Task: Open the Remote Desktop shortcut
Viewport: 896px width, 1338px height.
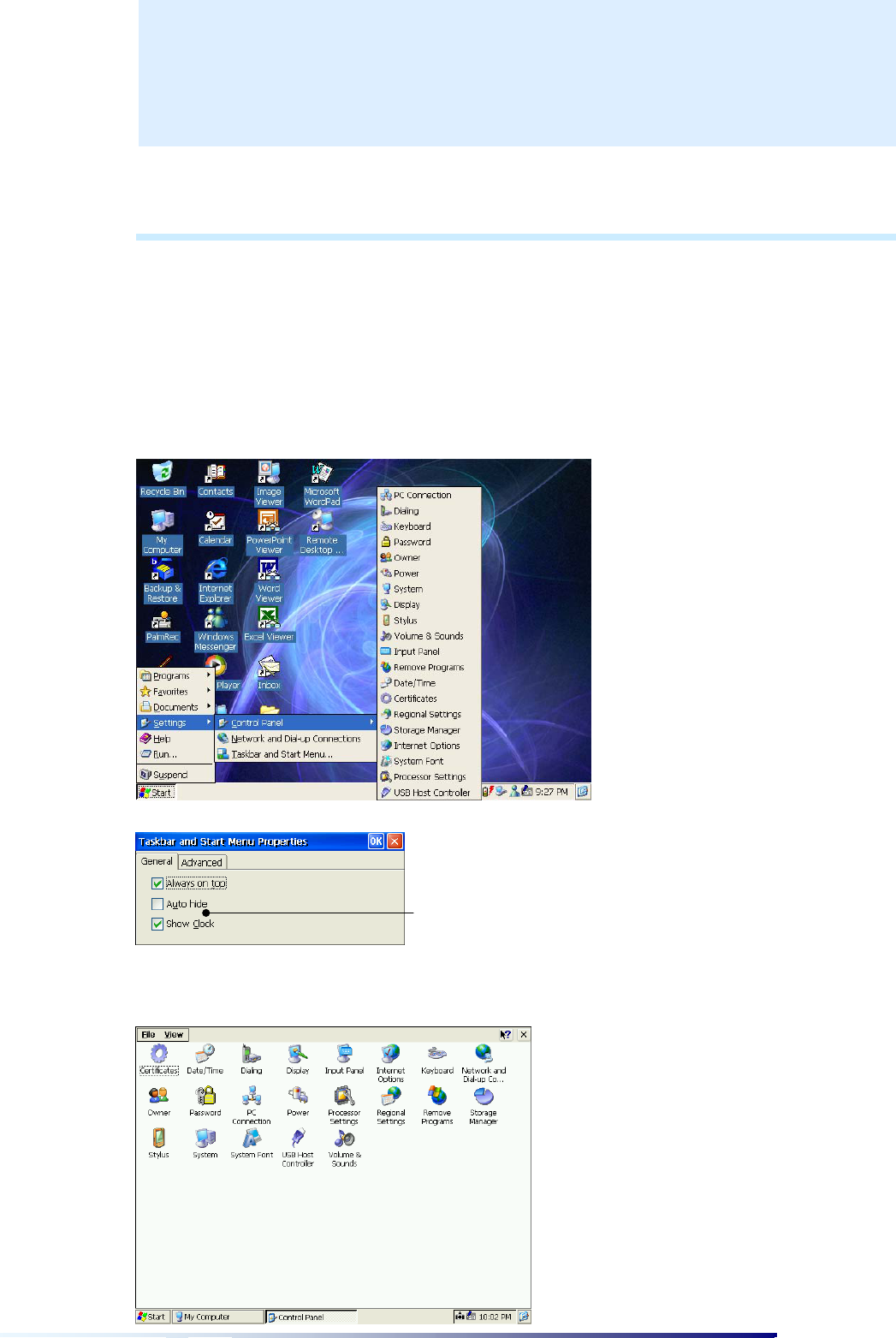Action: 322,532
